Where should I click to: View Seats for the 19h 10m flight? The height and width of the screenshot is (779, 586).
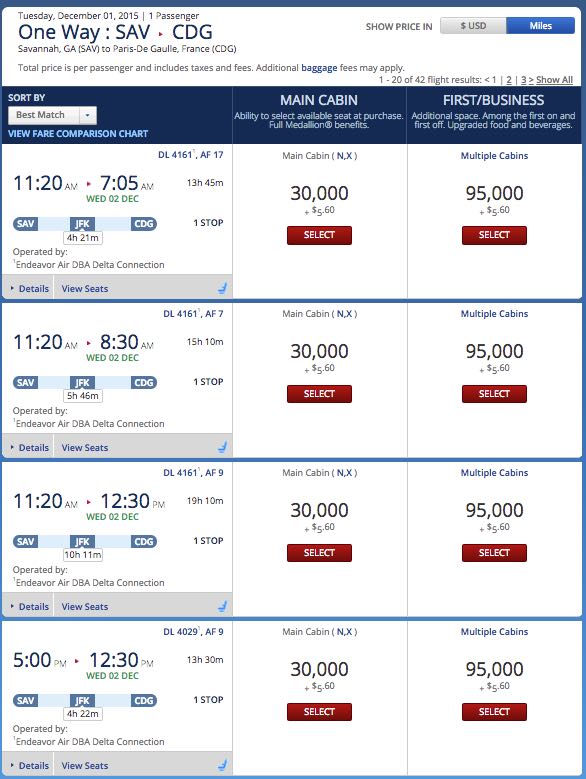[85, 607]
